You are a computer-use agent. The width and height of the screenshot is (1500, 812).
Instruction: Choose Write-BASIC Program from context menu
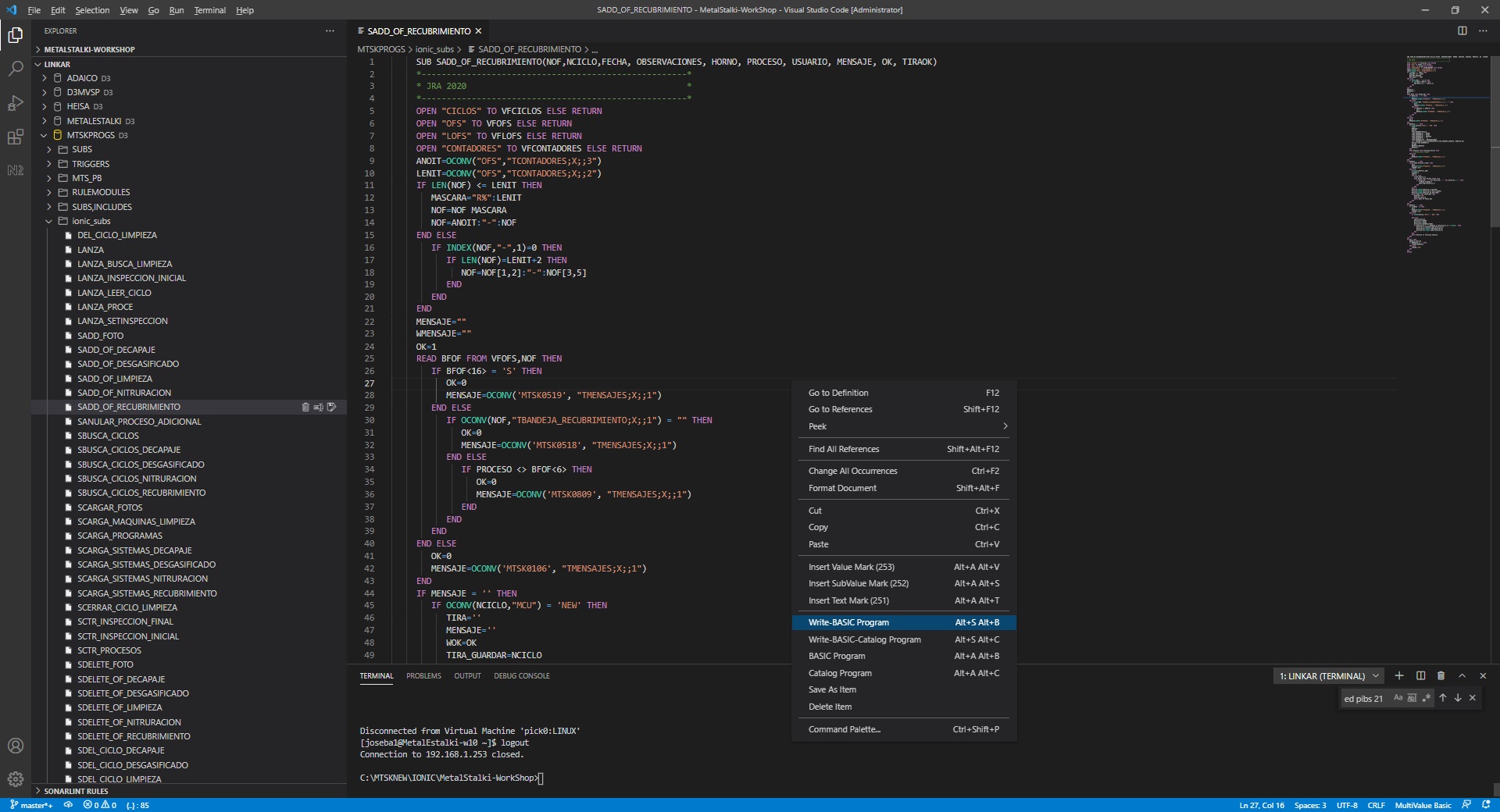[848, 622]
